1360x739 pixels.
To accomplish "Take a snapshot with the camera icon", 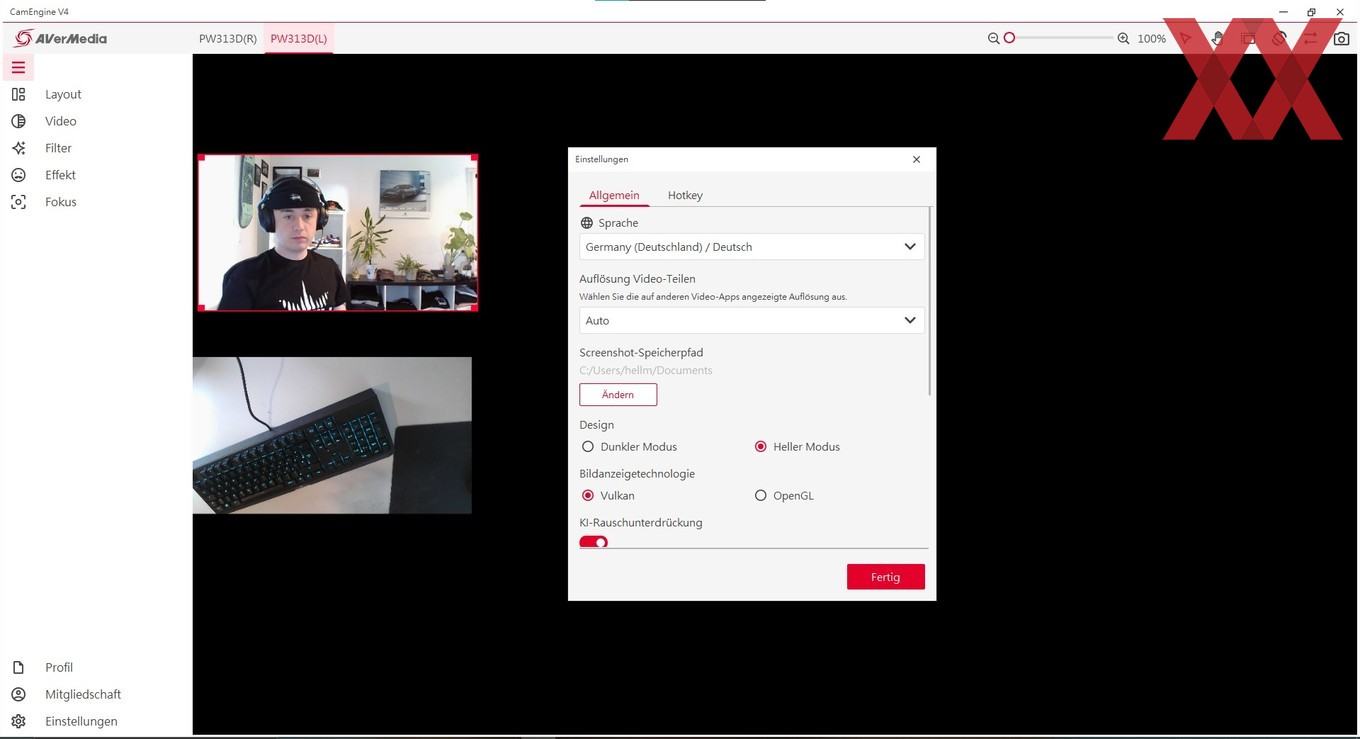I will point(1341,38).
